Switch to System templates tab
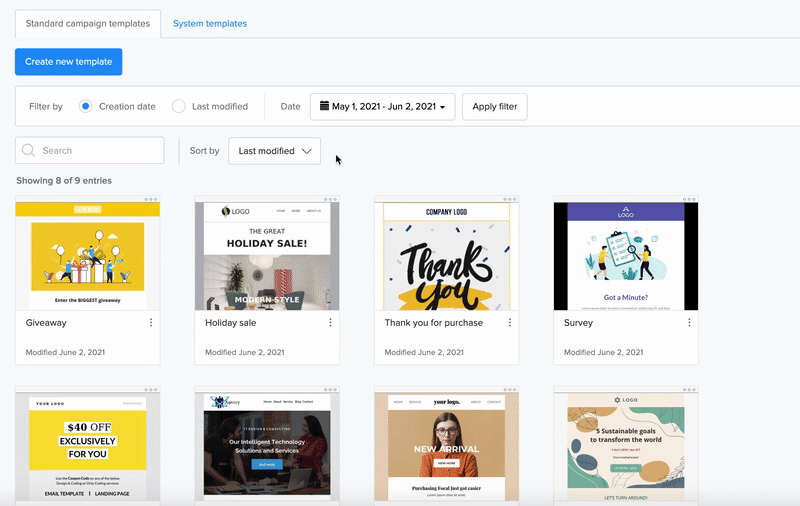 point(210,23)
